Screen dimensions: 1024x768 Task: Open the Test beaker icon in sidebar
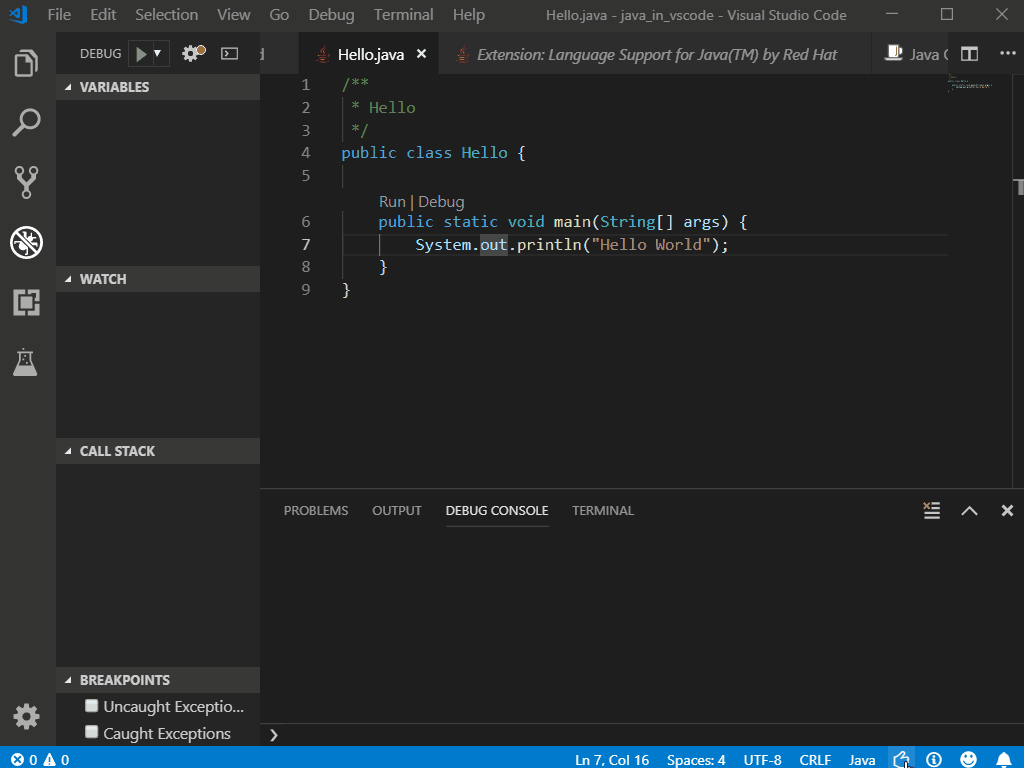coord(26,362)
